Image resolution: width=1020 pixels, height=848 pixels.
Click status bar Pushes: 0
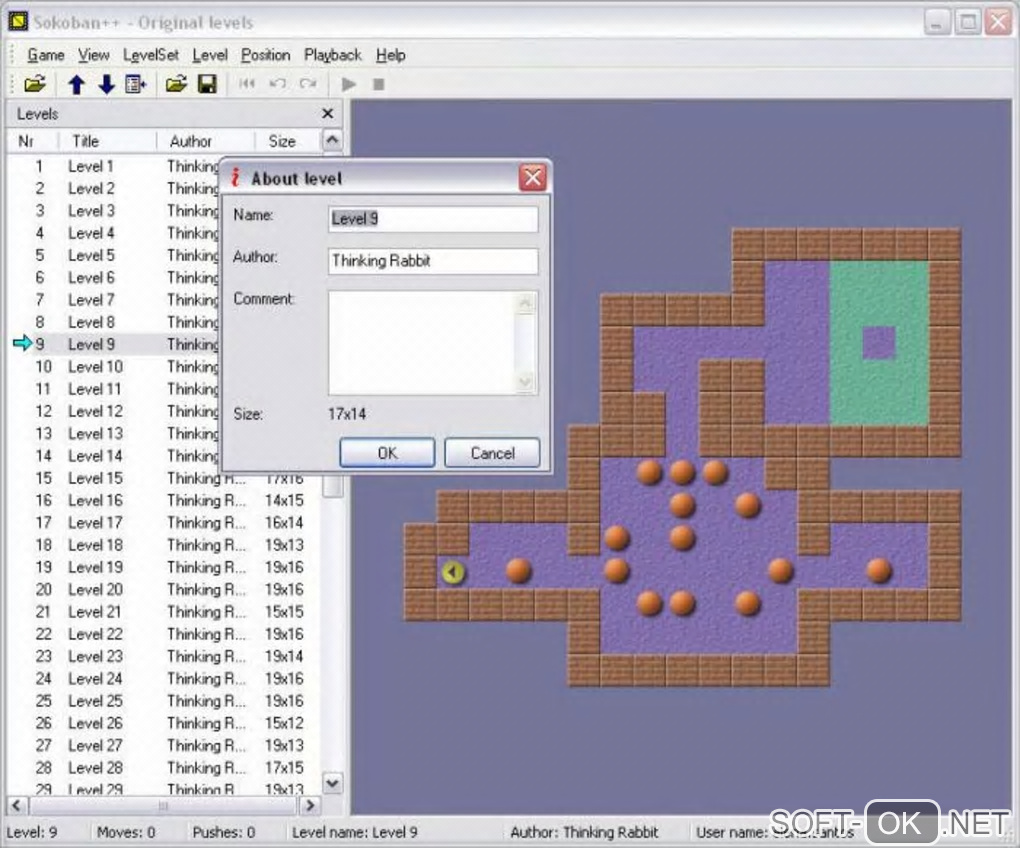[x=223, y=832]
